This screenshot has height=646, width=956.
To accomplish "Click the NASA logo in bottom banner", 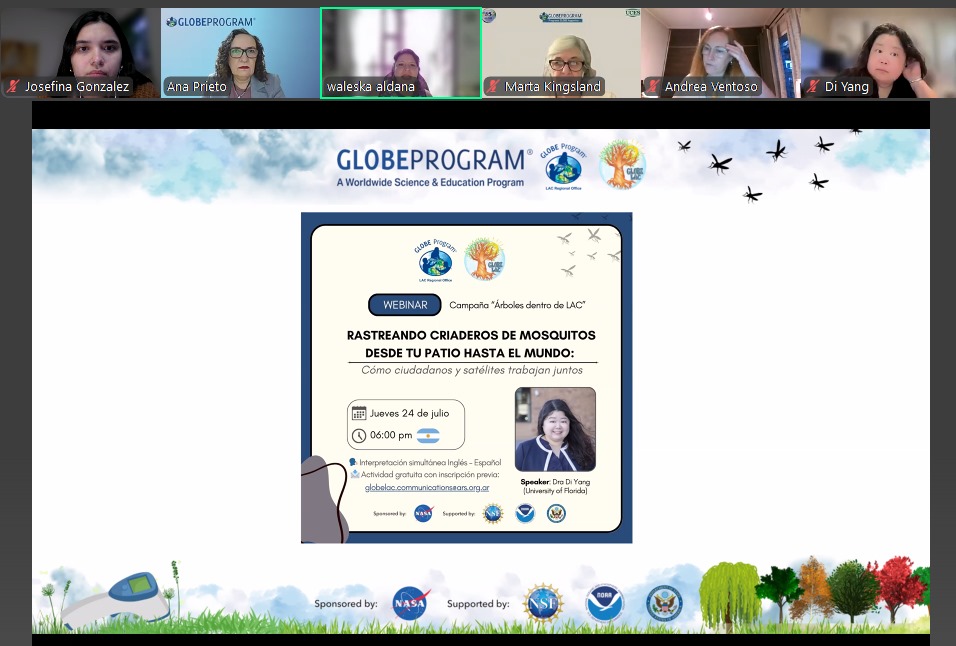I will (x=410, y=603).
